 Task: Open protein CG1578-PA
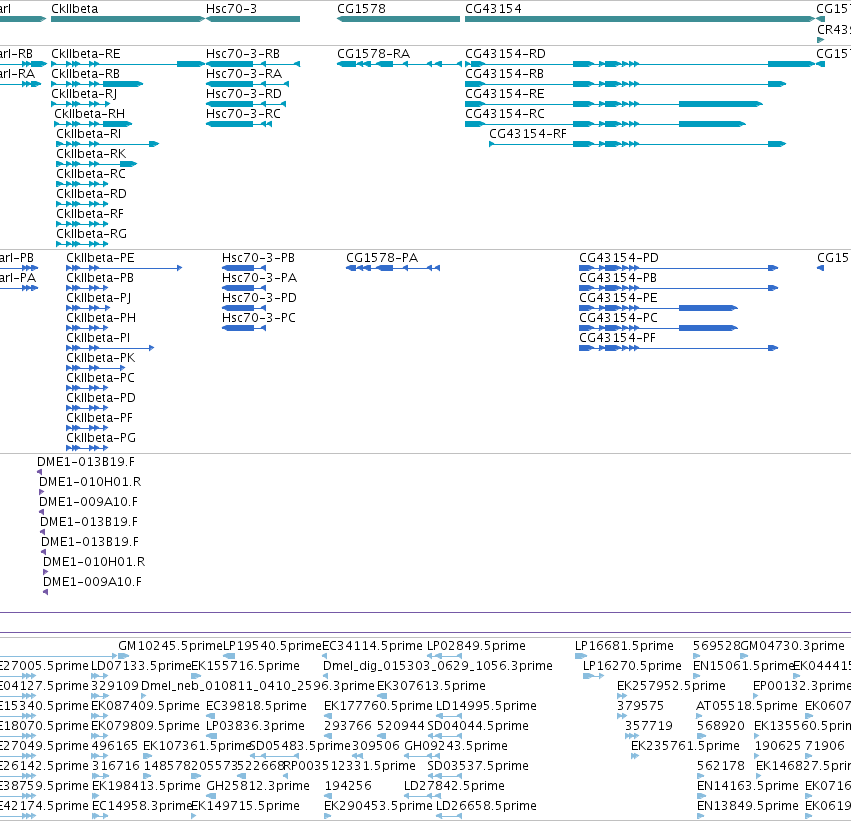(x=382, y=258)
